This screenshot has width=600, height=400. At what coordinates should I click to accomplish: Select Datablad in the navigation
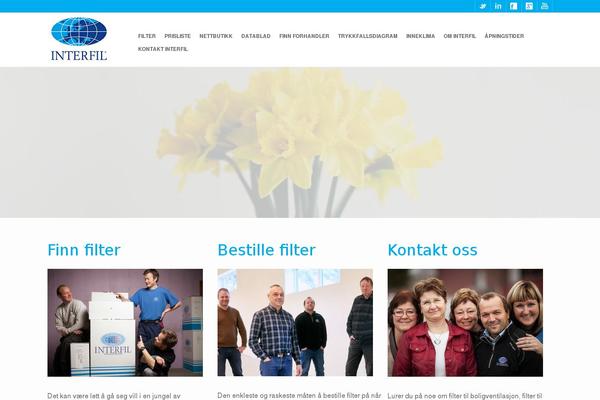(x=256, y=36)
